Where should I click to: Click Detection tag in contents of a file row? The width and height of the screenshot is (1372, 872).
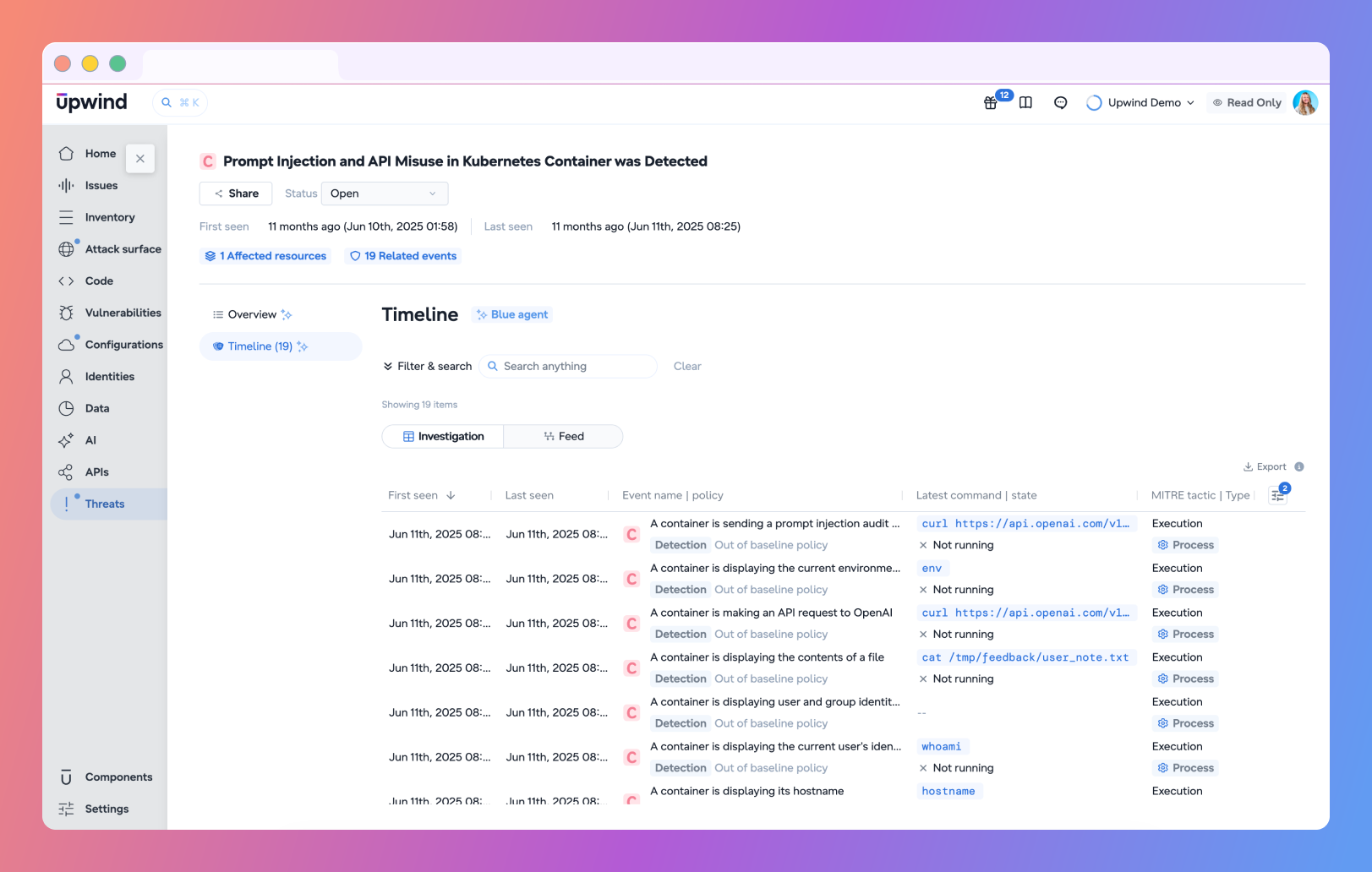coord(681,679)
